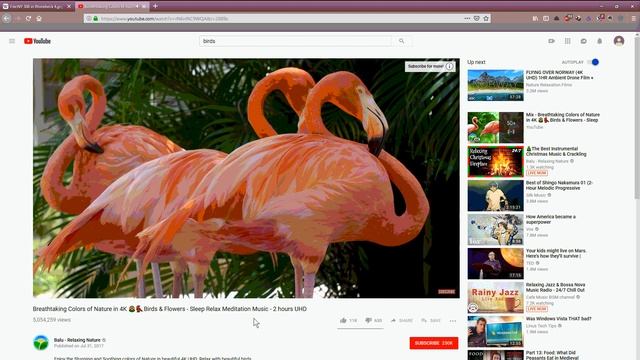Bookmark this page with the star icon
This screenshot has width=640, height=360.
486,18
